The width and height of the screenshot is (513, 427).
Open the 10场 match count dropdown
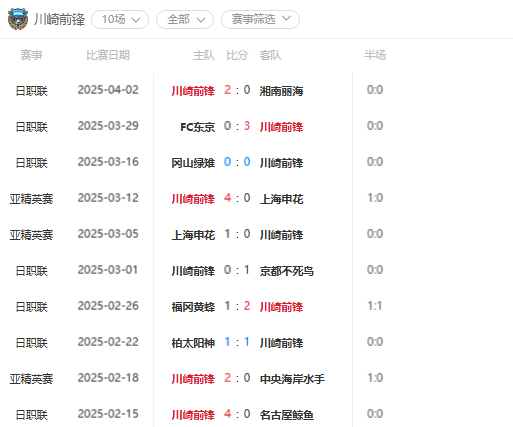(120, 19)
